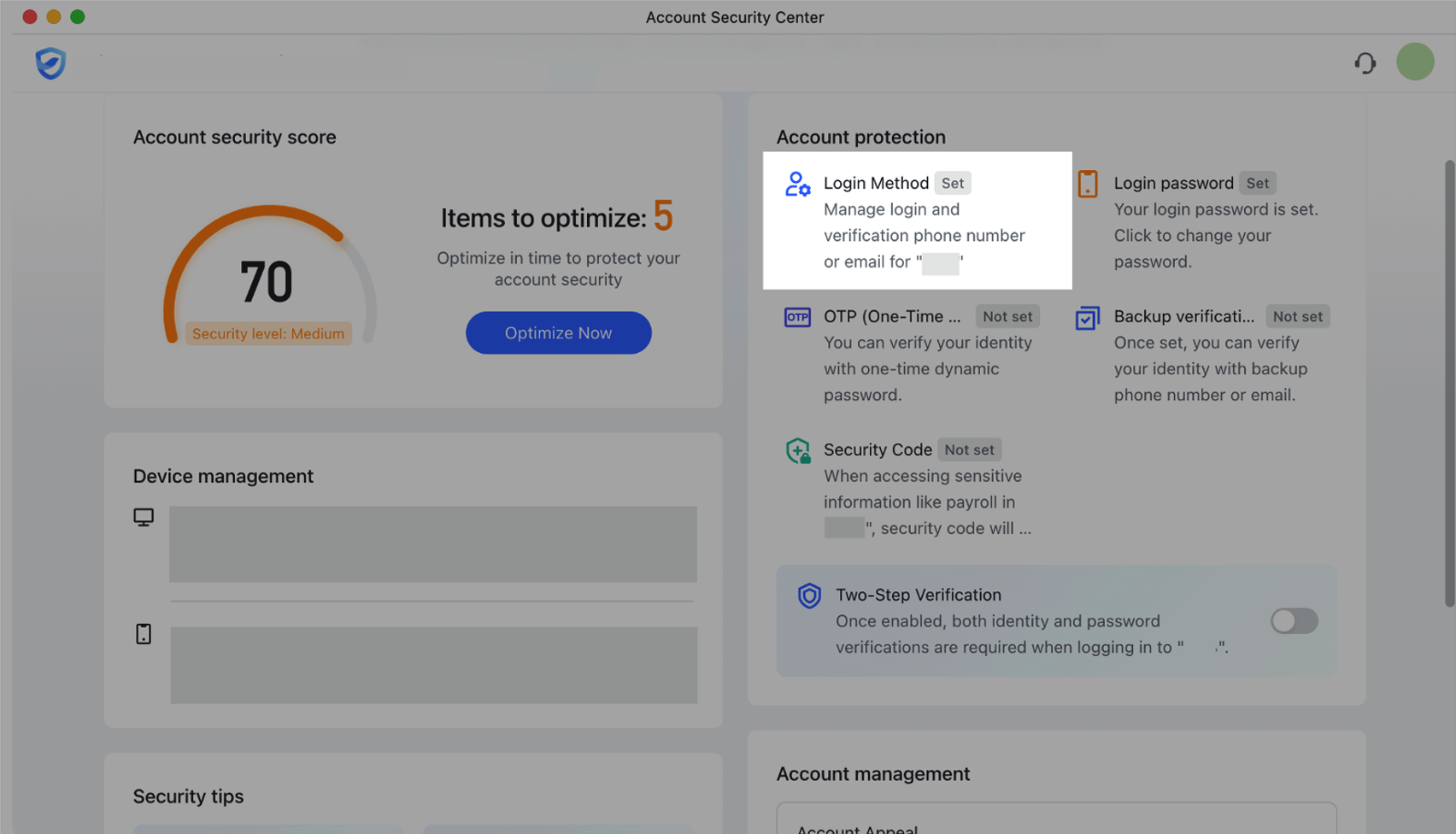This screenshot has width=1456, height=834.
Task: Open support via the headset icon
Action: [x=1365, y=63]
